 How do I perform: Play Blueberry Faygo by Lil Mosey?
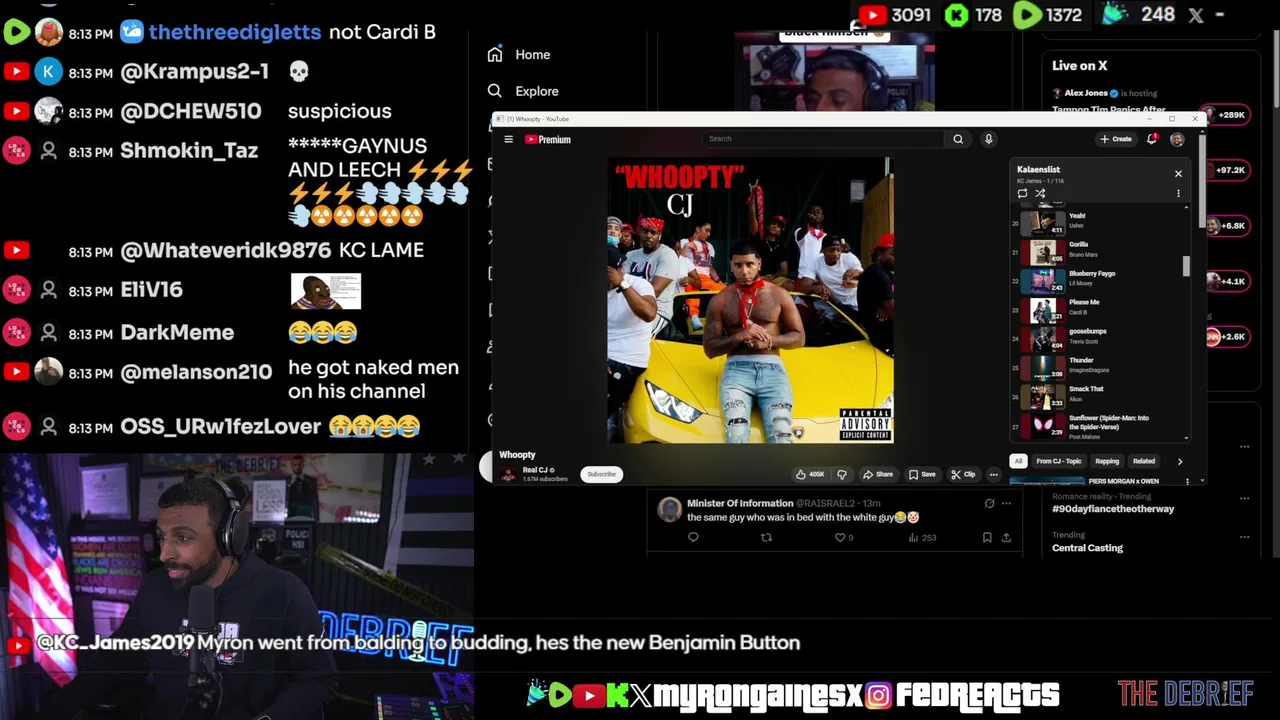click(x=1100, y=279)
